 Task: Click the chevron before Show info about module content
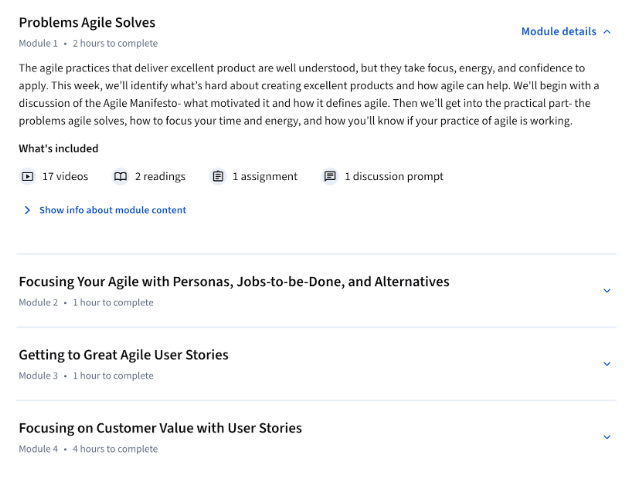coord(27,211)
